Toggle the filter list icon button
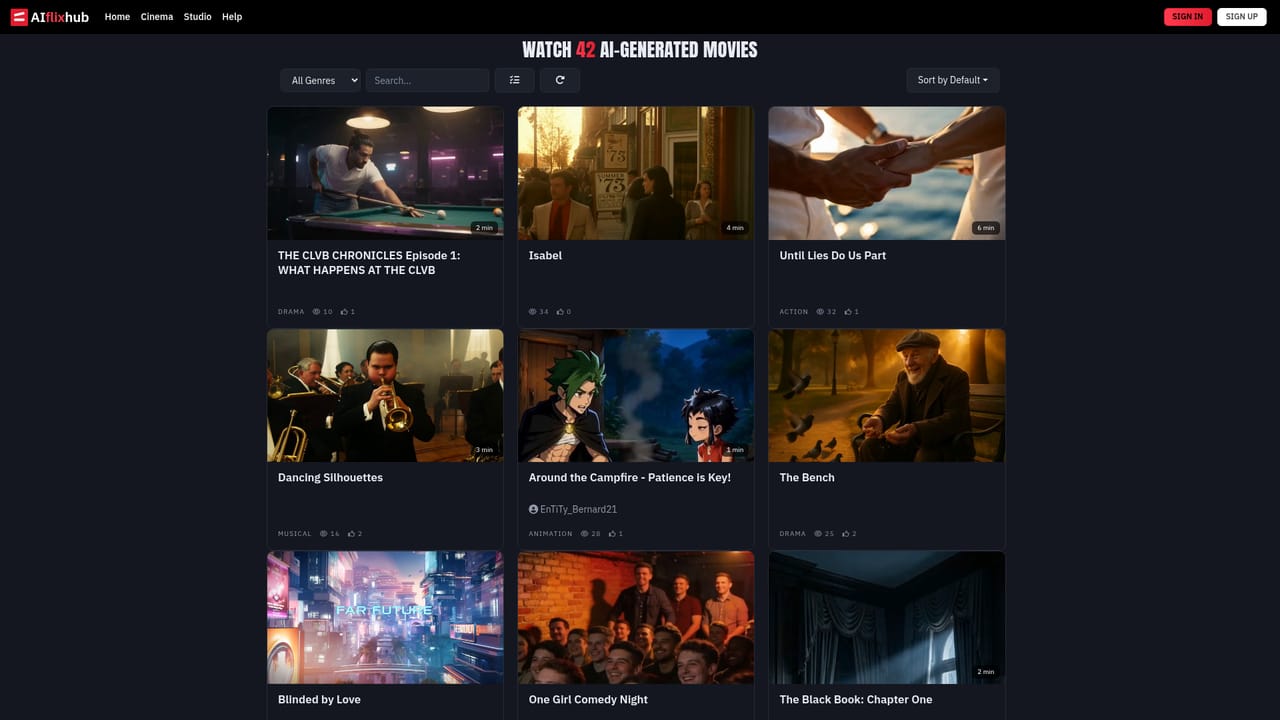 [x=514, y=80]
